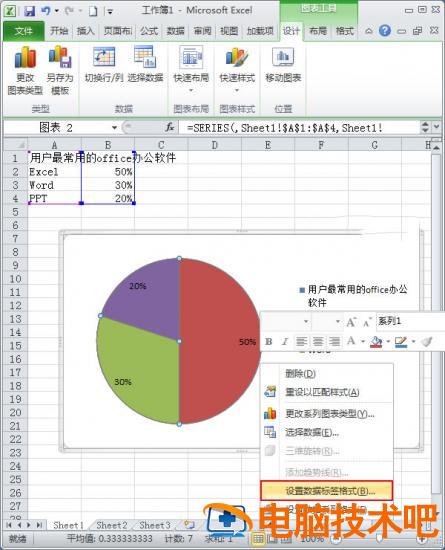Select the column D header
This screenshot has height=550, width=445.
[214, 145]
